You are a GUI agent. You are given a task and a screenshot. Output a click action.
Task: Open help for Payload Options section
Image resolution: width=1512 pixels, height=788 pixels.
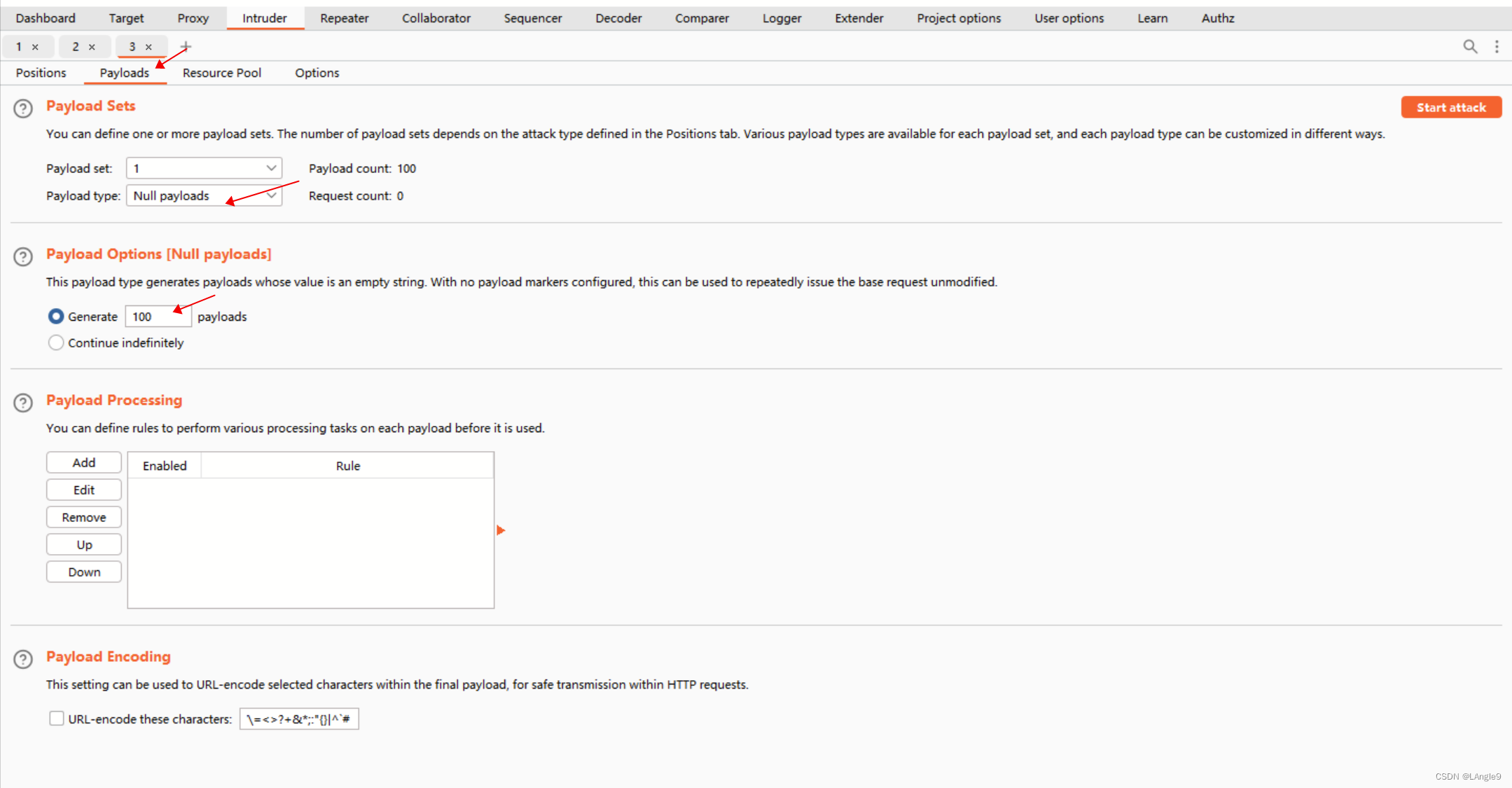pyautogui.click(x=23, y=257)
